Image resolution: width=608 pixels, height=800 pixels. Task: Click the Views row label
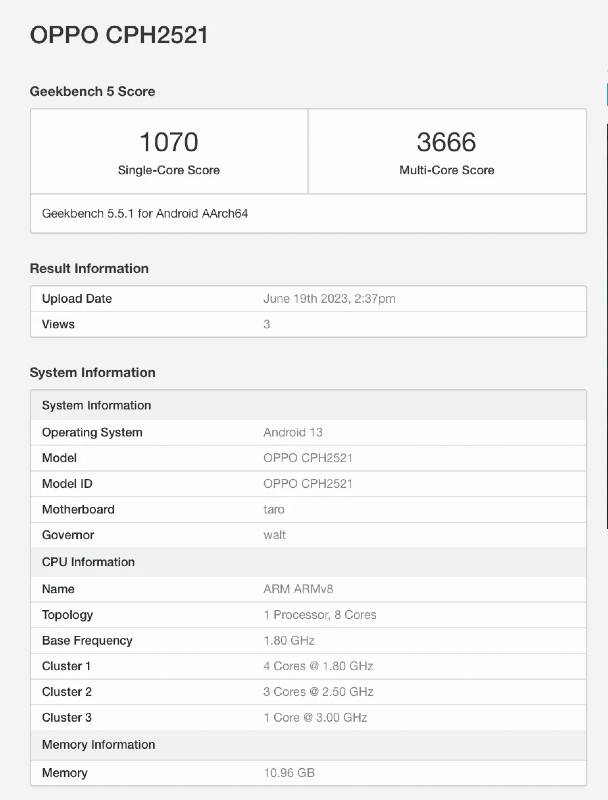[x=58, y=324]
